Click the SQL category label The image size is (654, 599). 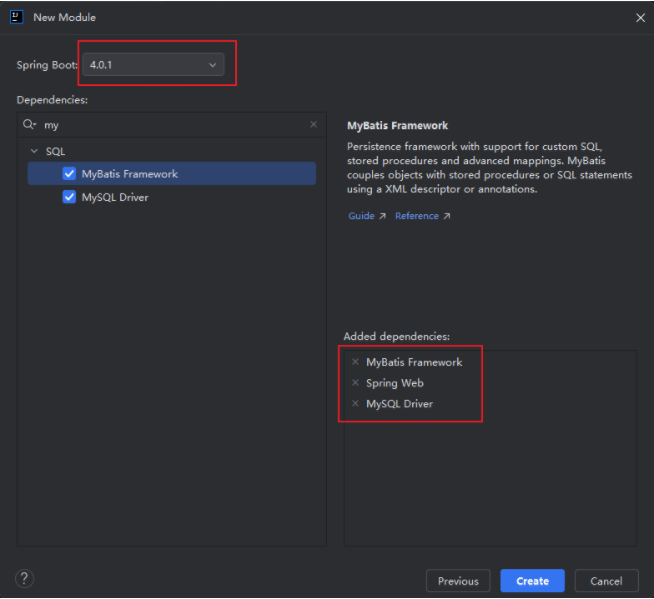tap(55, 151)
